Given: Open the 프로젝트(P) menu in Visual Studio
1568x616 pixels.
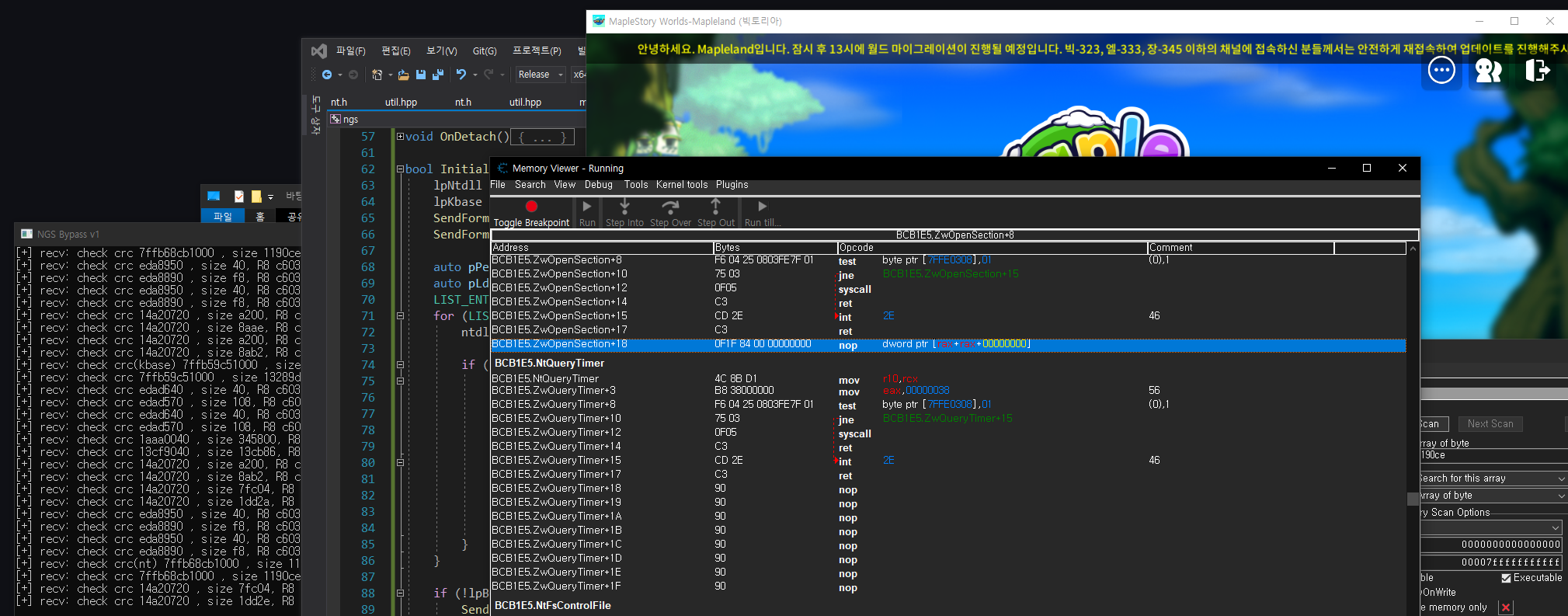Looking at the screenshot, I should [537, 51].
